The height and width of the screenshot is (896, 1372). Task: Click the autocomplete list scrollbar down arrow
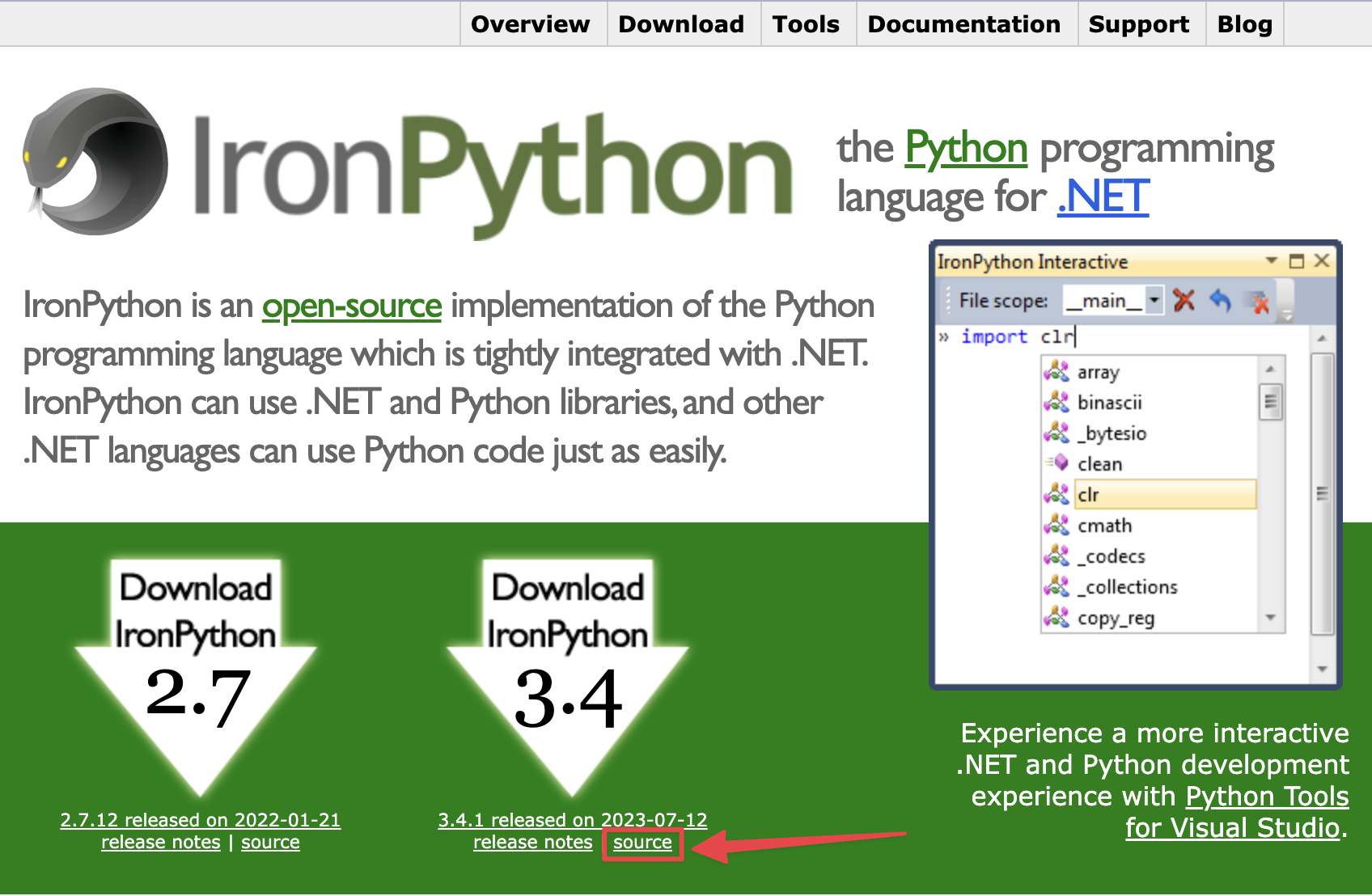(x=1270, y=619)
